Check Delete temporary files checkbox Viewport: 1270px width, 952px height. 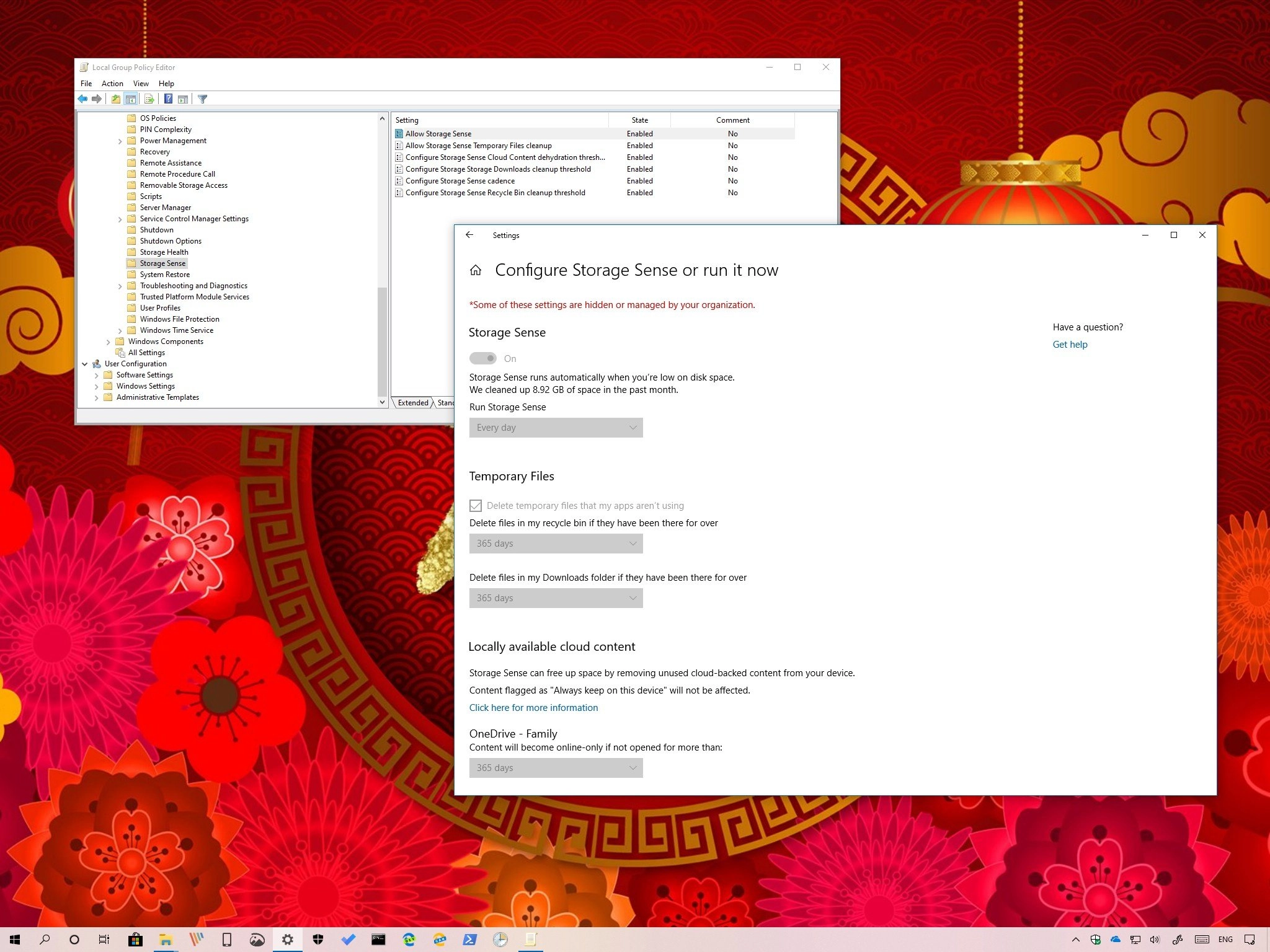tap(476, 506)
